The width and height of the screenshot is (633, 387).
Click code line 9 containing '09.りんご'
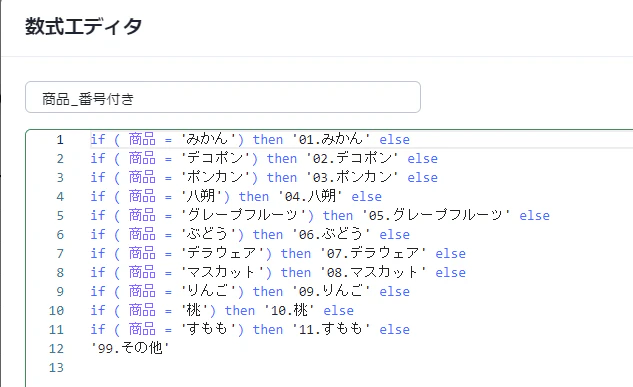point(250,291)
